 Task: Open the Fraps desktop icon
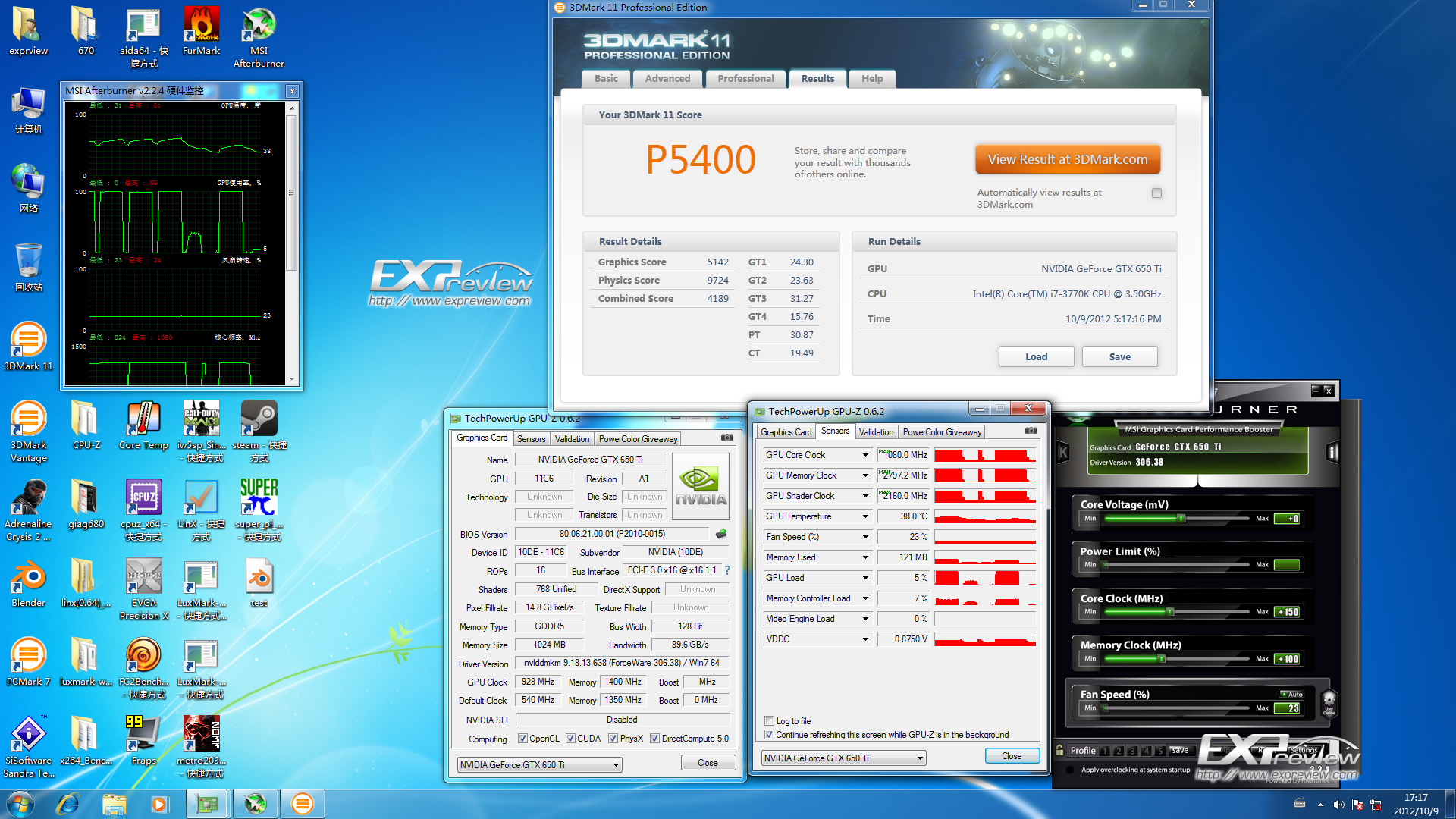pyautogui.click(x=143, y=741)
